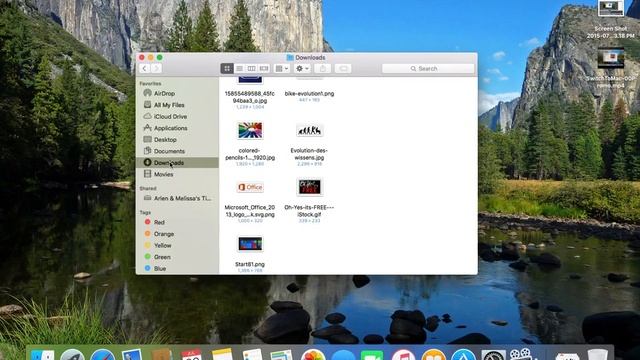The image size is (640, 360).
Task: Switch to icon view in Finder toolbar
Action: click(227, 69)
